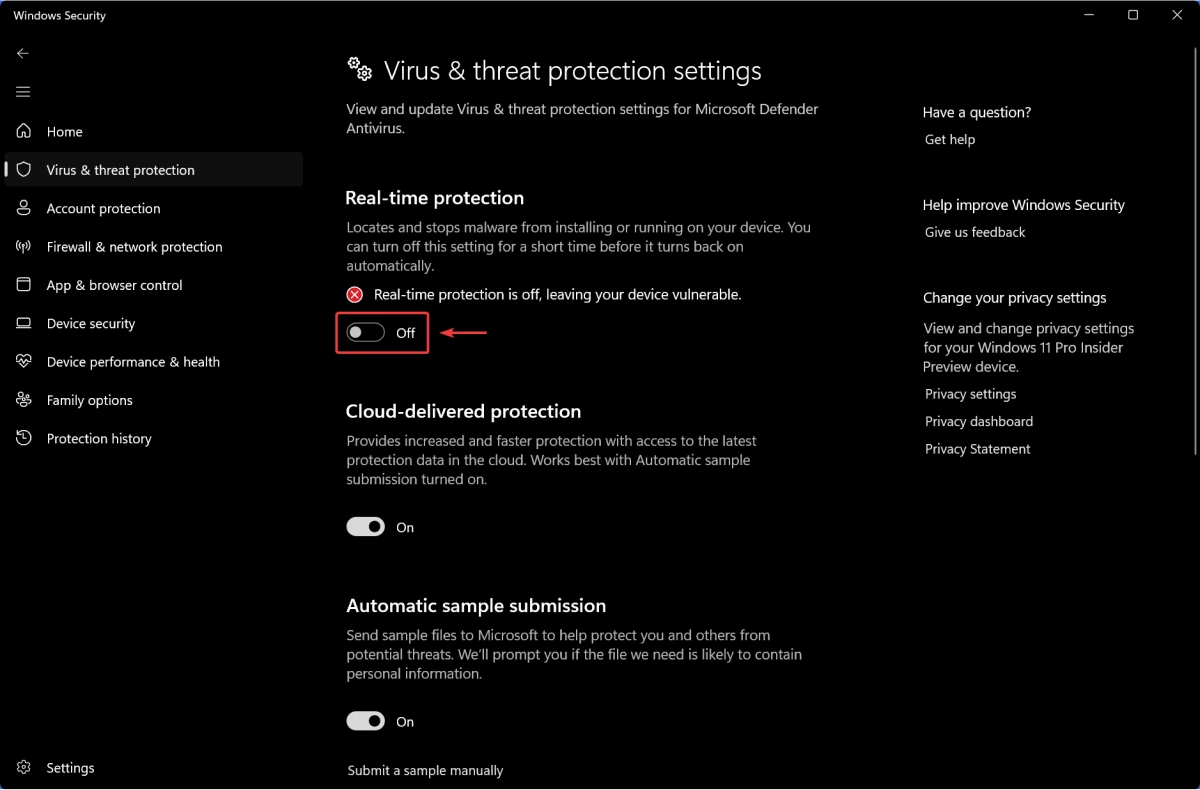Click the Family options people icon
1200x790 pixels.
(x=24, y=400)
